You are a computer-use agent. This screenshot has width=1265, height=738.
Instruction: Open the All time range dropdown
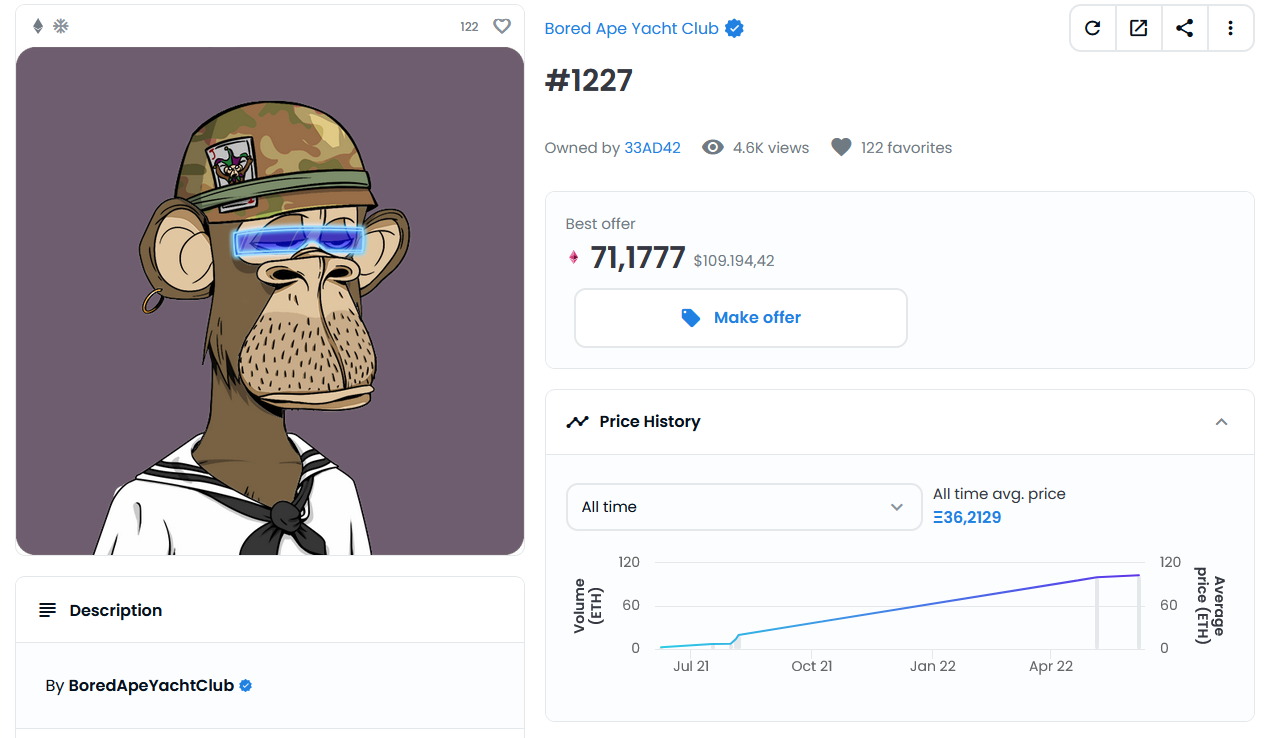click(744, 507)
